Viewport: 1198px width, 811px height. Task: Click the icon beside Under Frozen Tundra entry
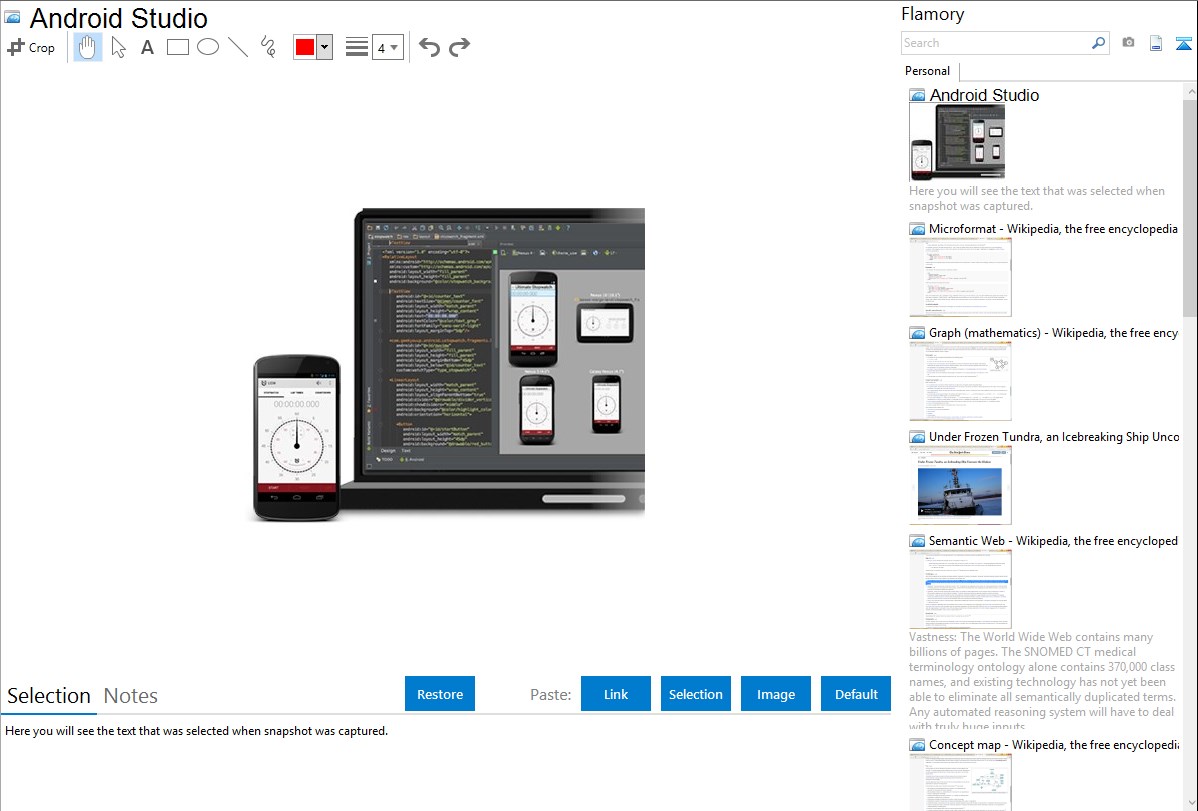(918, 437)
